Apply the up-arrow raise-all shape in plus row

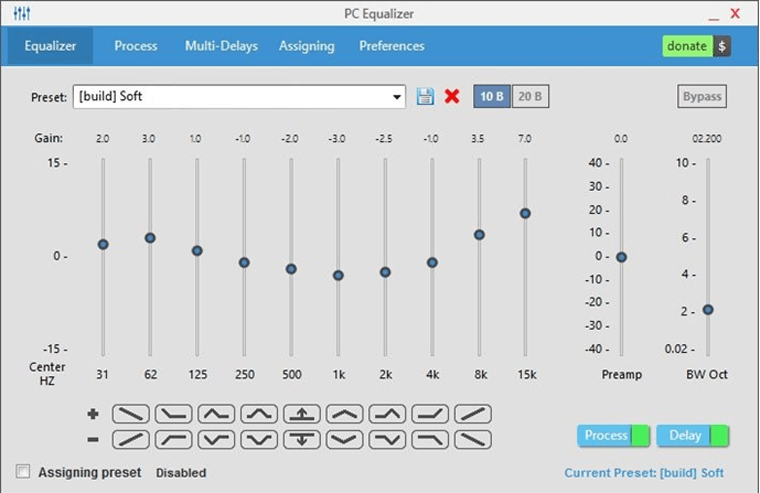pyautogui.click(x=302, y=414)
